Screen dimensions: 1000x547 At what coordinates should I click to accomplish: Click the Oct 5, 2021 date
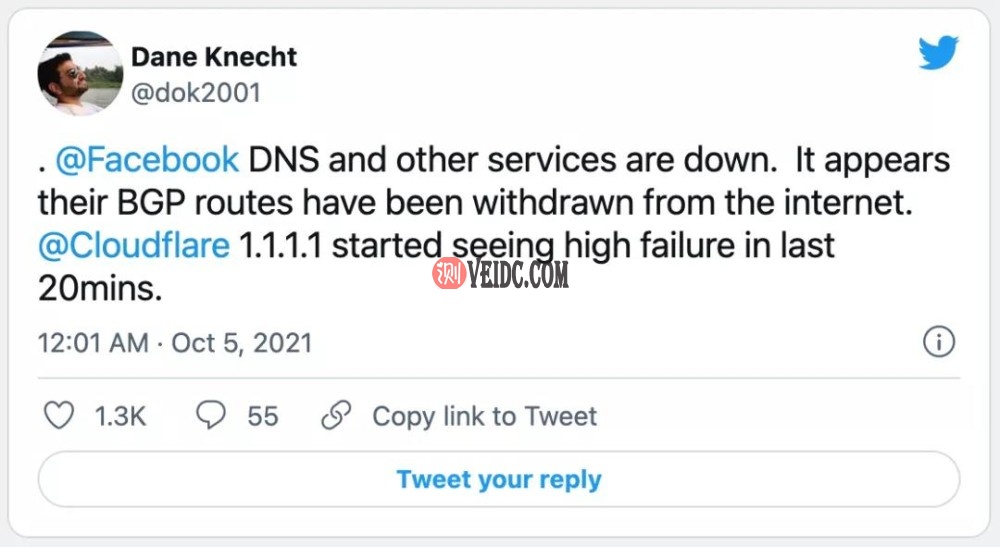242,343
